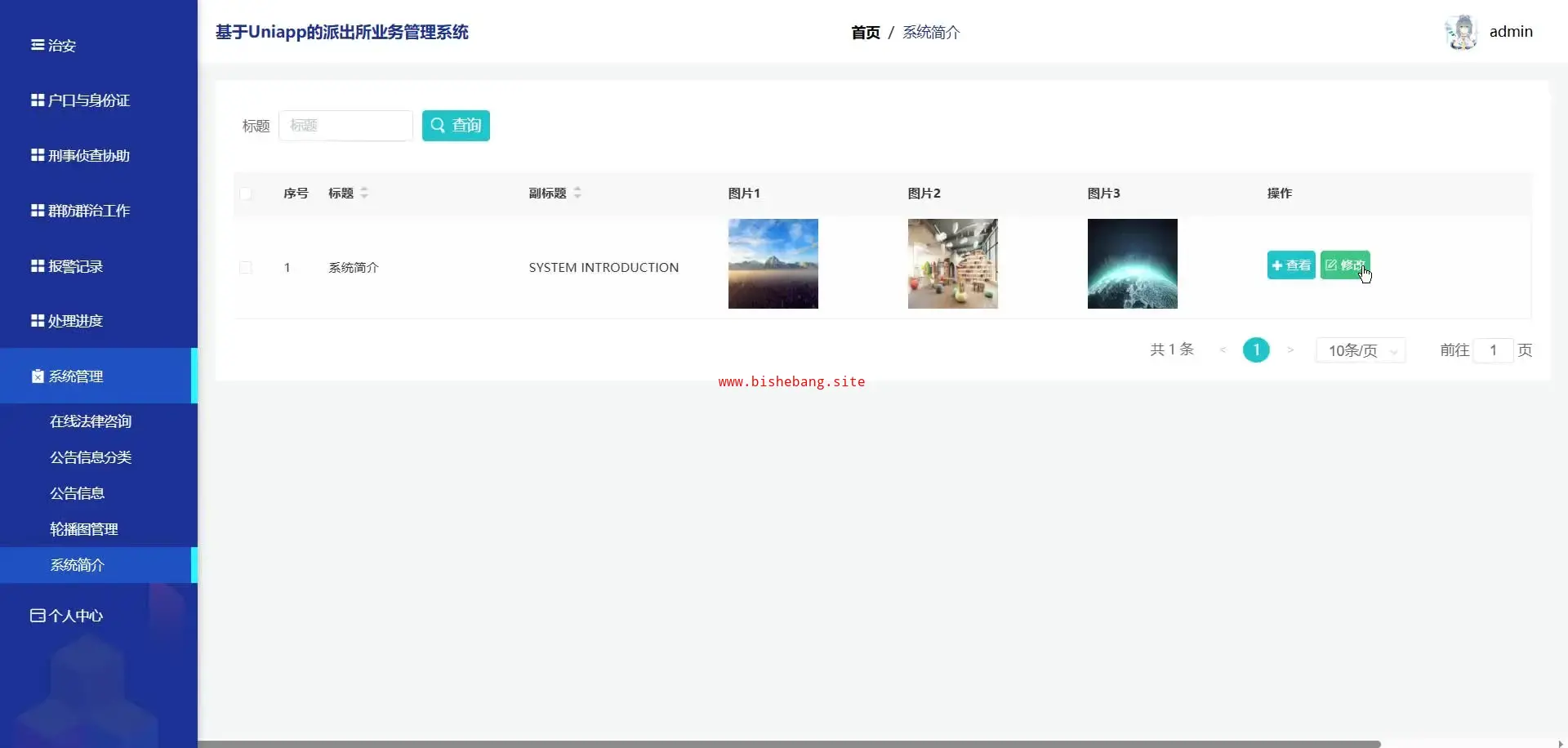Open the library interior thumbnail 图片2

tap(953, 264)
